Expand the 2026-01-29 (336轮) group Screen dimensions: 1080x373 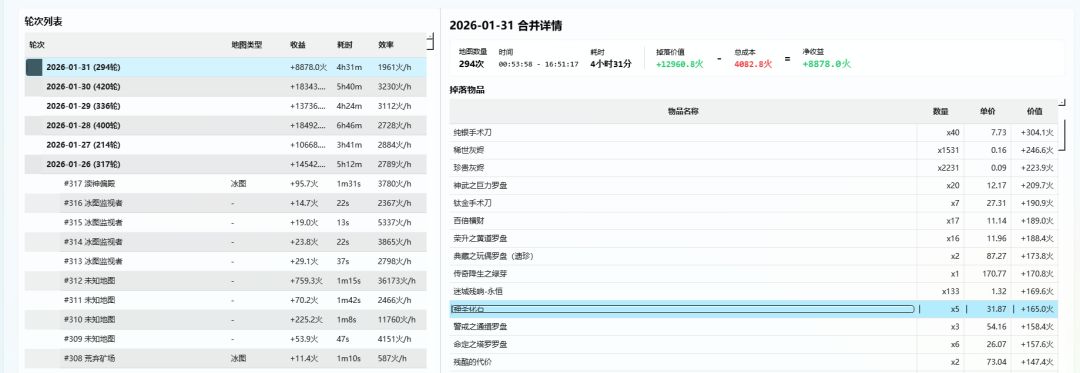[225, 106]
